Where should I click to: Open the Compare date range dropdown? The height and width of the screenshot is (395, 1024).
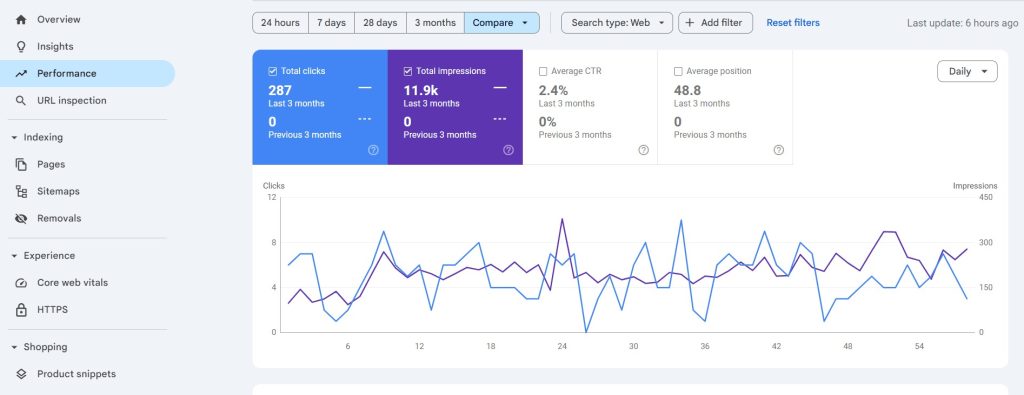(x=502, y=23)
